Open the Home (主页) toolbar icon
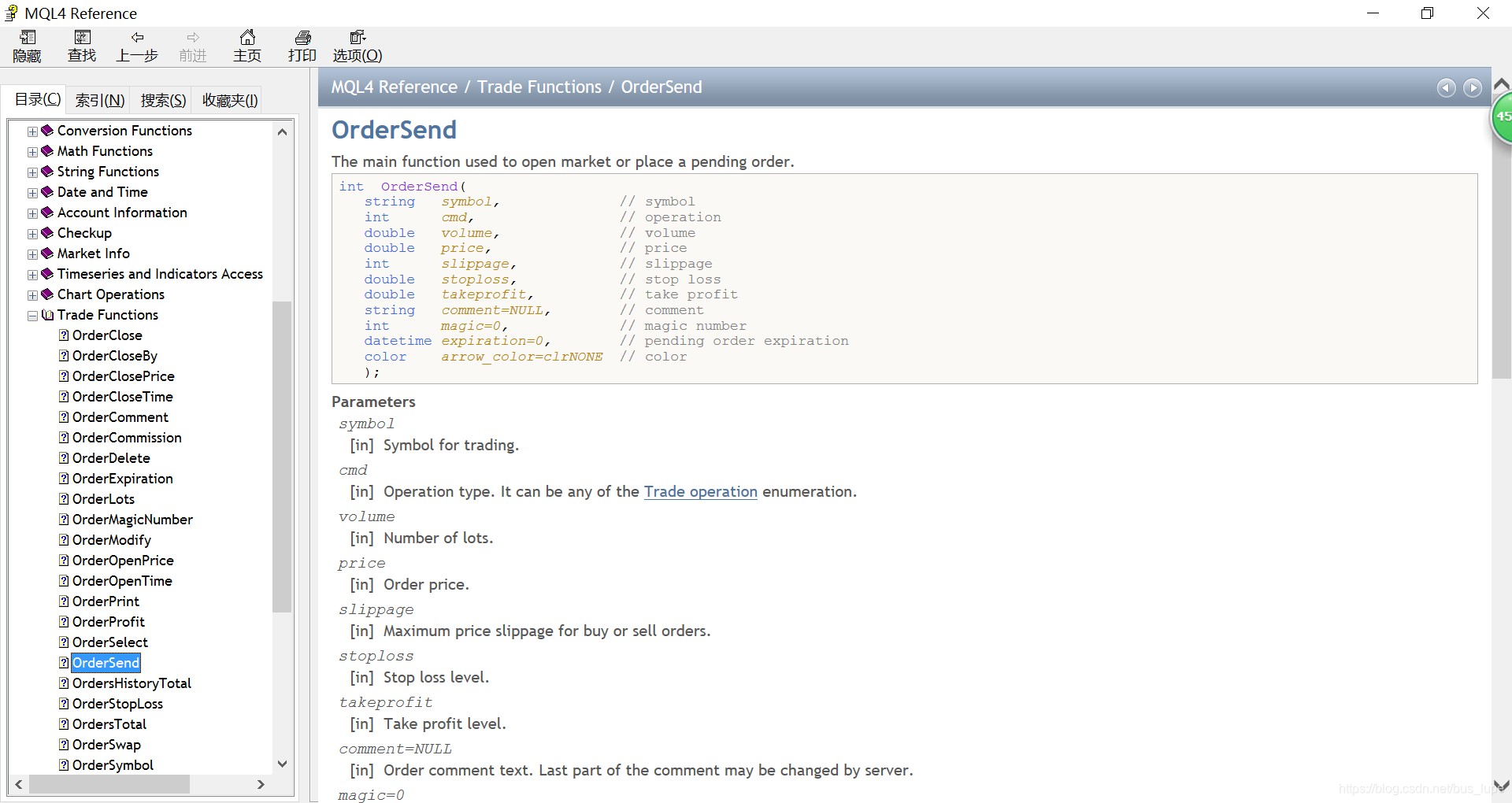The height and width of the screenshot is (803, 1512). pyautogui.click(x=247, y=46)
